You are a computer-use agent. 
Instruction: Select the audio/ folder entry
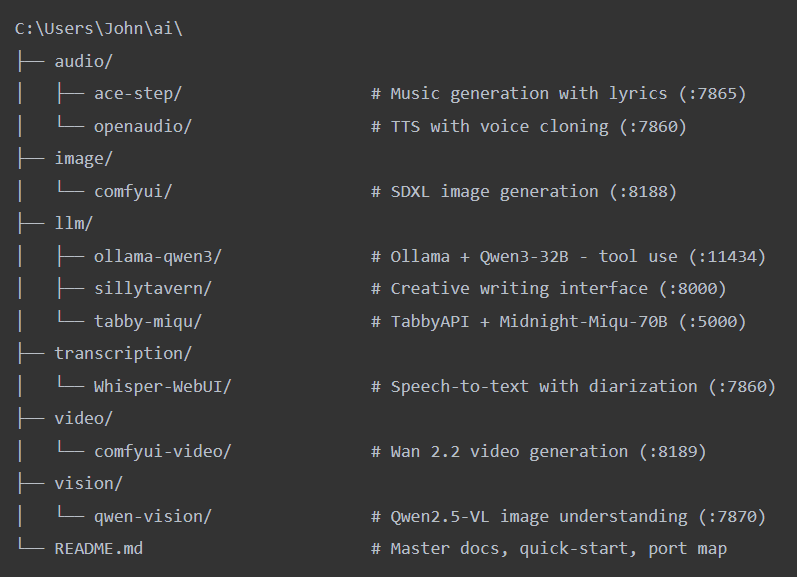click(84, 61)
